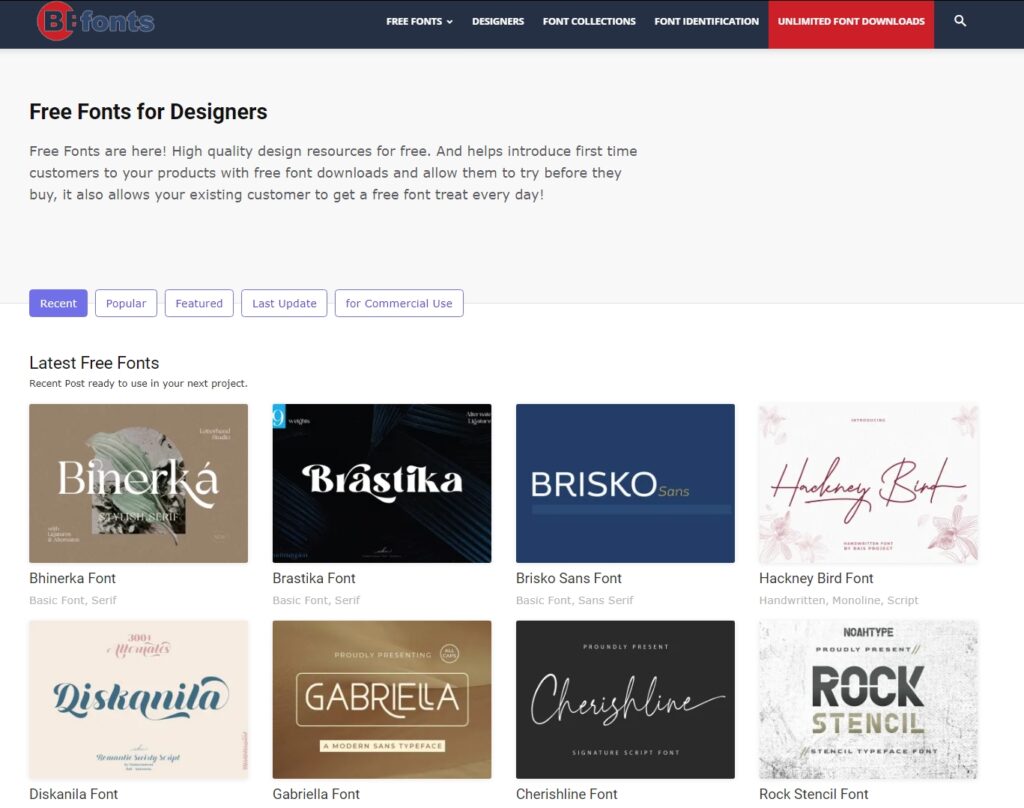Open the Bhinerka font preview thumbnail

point(138,483)
